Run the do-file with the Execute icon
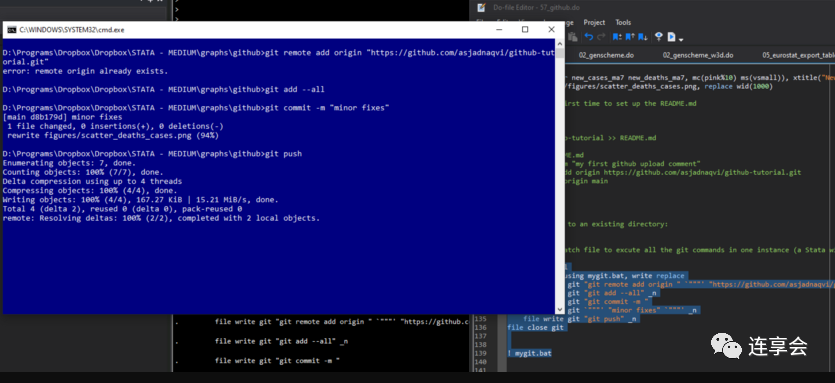Screen dimensions: 835x383 pyautogui.click(x=672, y=37)
